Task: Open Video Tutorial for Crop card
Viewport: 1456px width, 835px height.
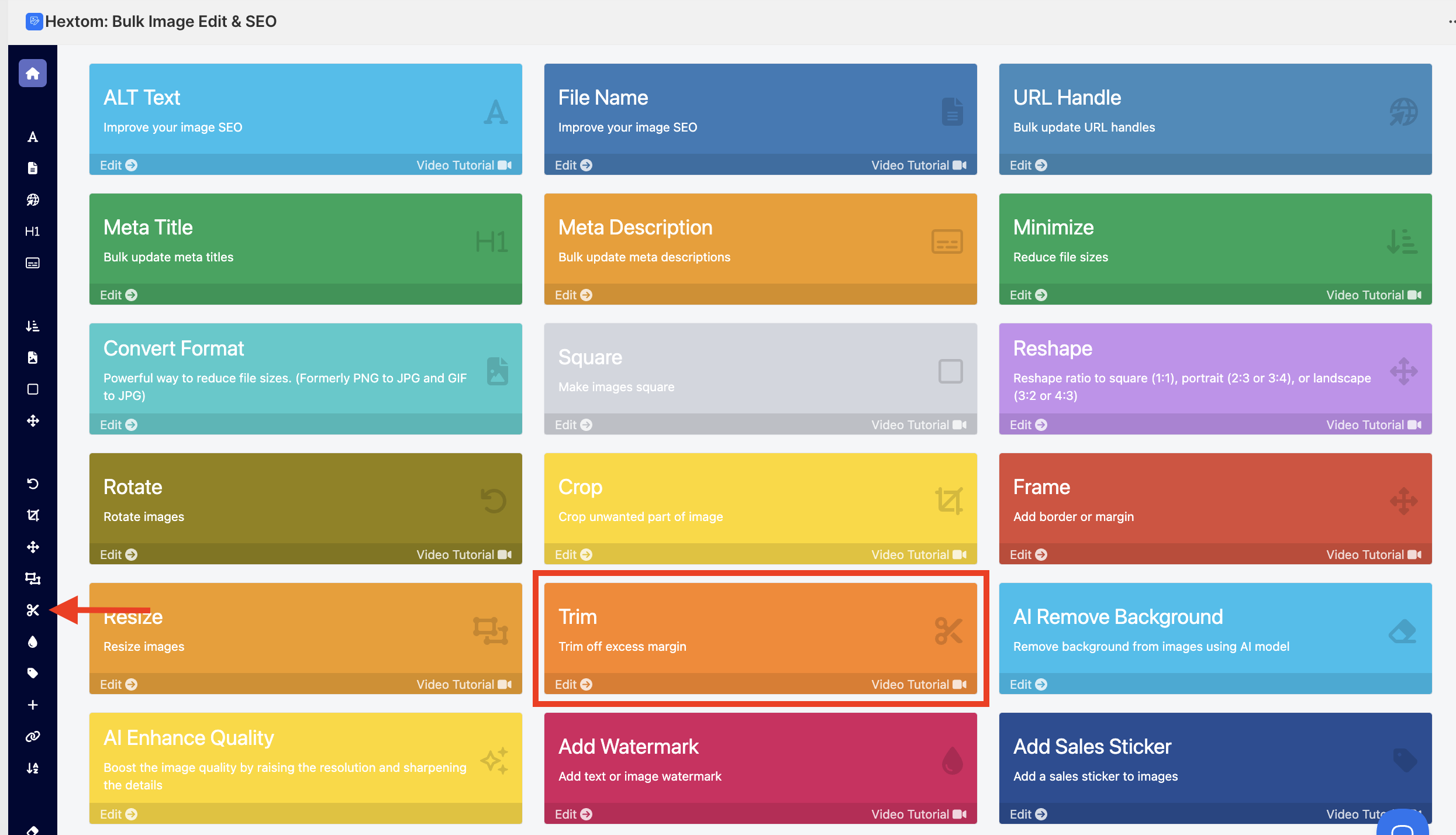Action: click(x=918, y=554)
